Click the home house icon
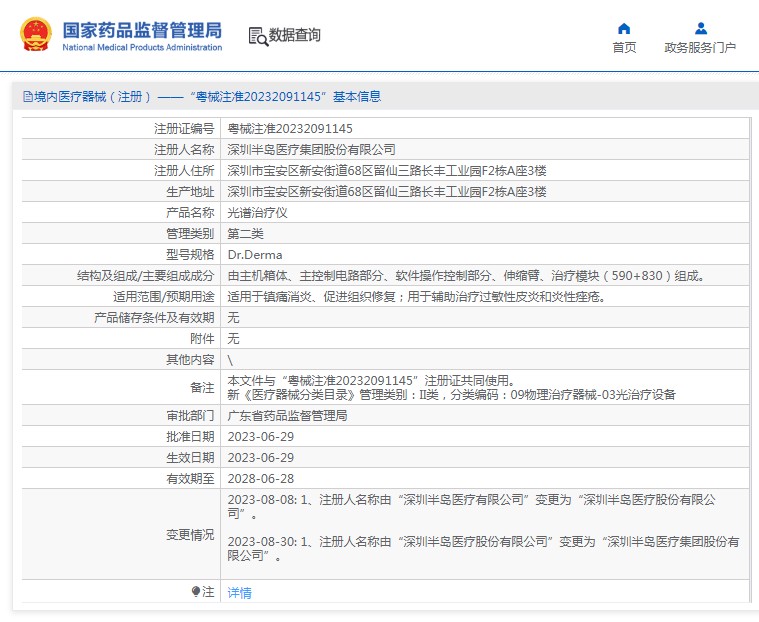This screenshot has height=622, width=759. pyautogui.click(x=624, y=28)
